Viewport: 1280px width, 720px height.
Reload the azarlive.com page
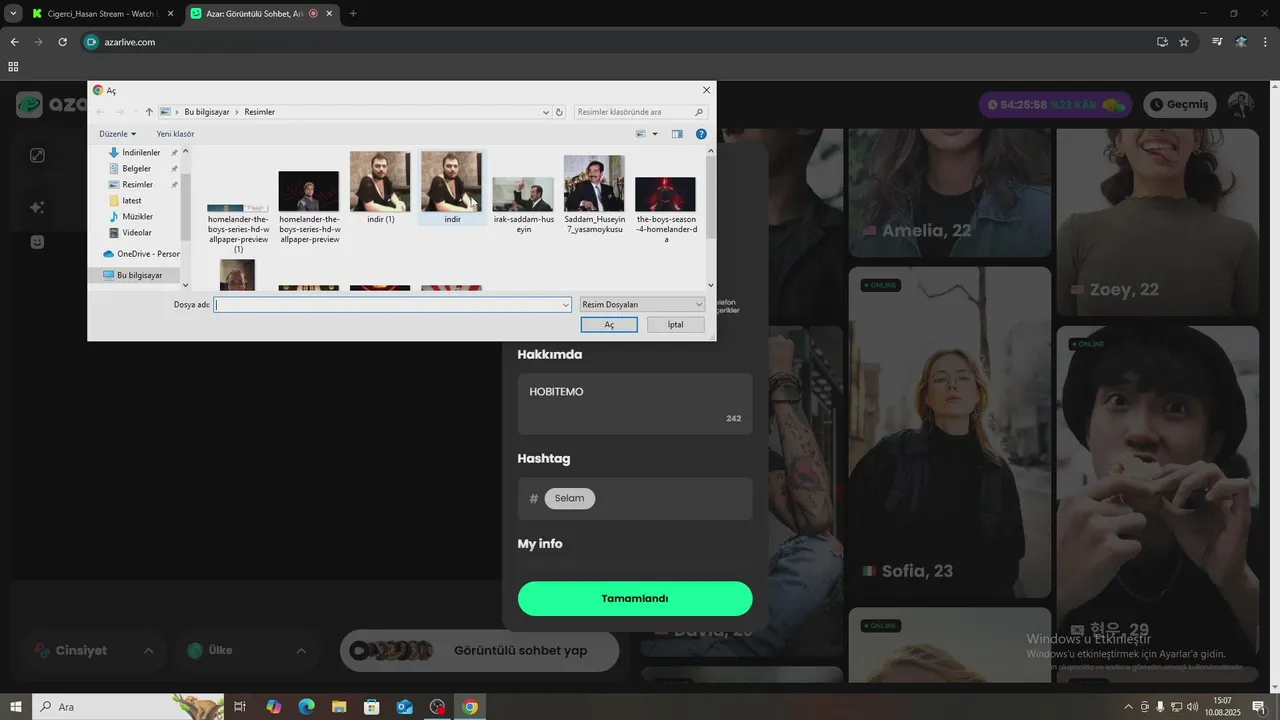tap(62, 42)
